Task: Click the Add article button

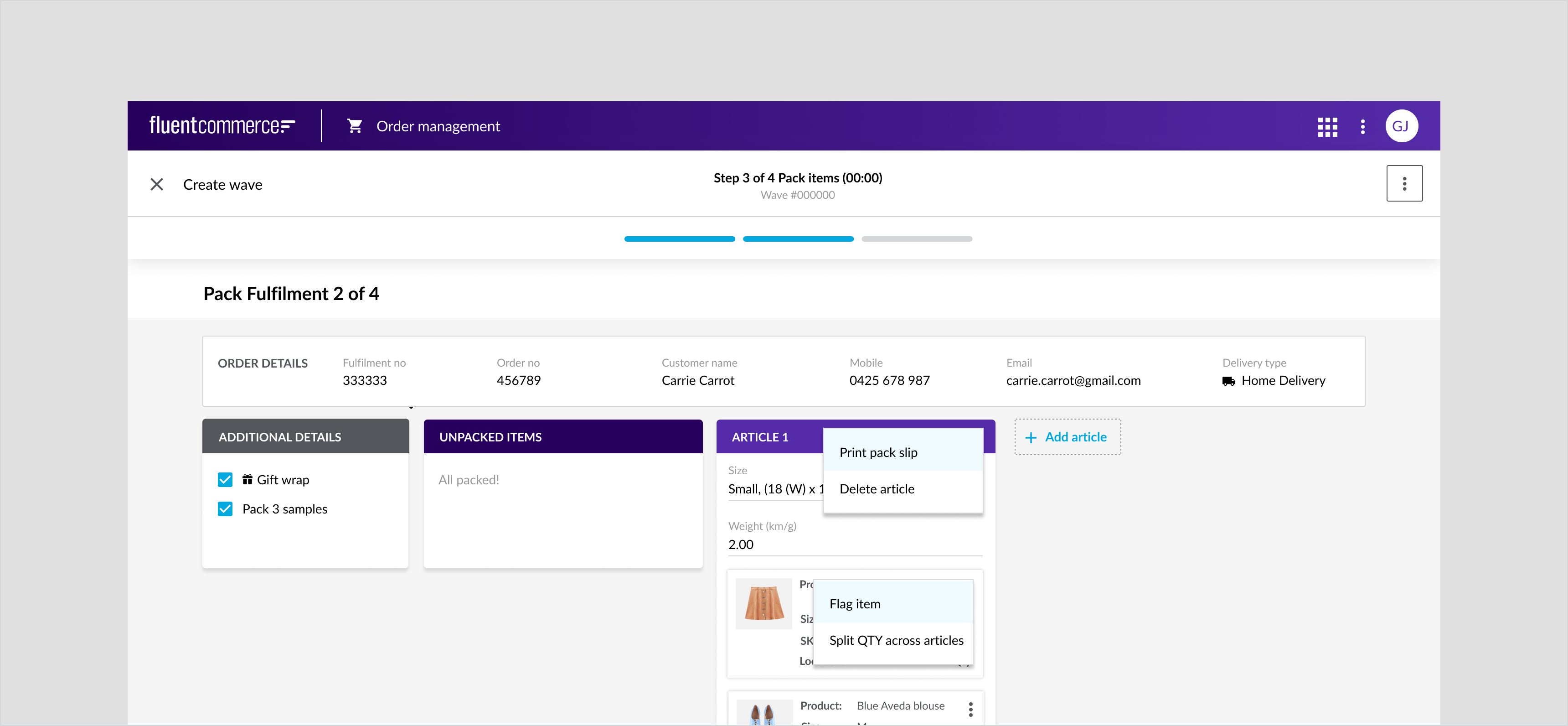Action: (x=1067, y=437)
